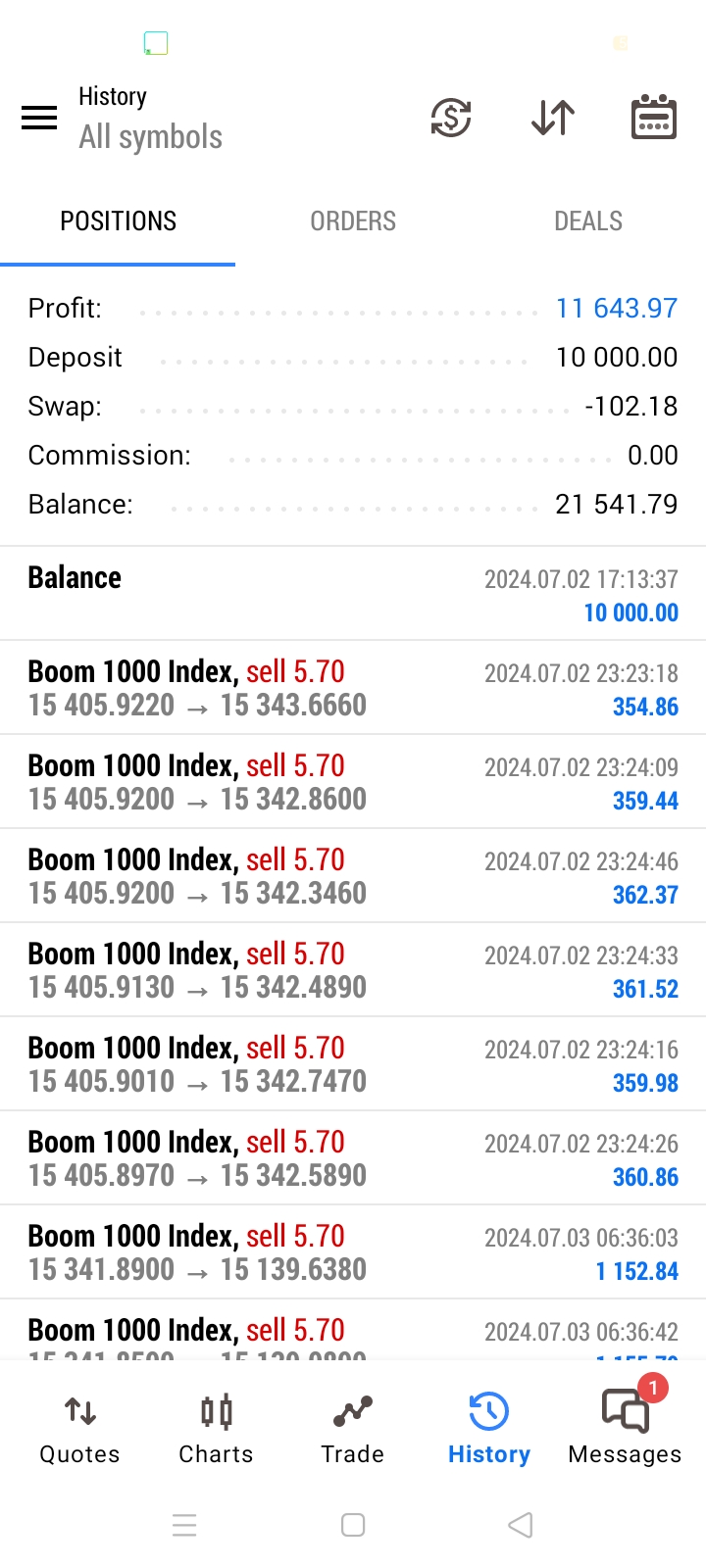The image size is (706, 1568).
Task: Tap the History clock icon
Action: (x=488, y=1412)
